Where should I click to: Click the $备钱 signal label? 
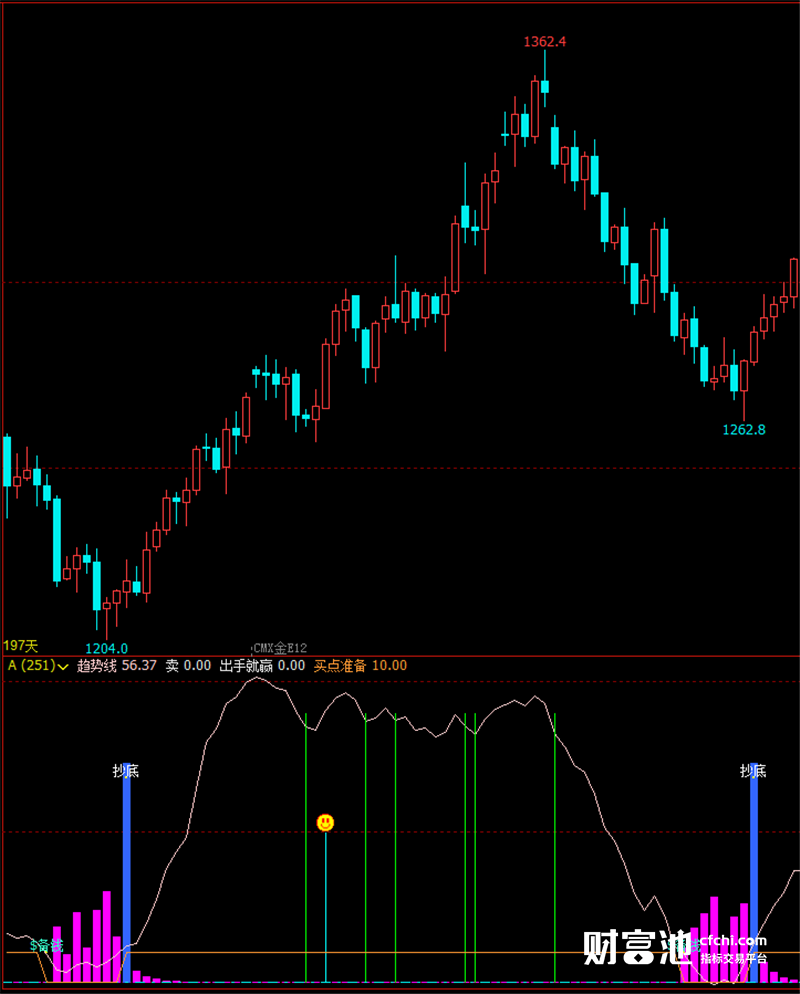point(46,946)
